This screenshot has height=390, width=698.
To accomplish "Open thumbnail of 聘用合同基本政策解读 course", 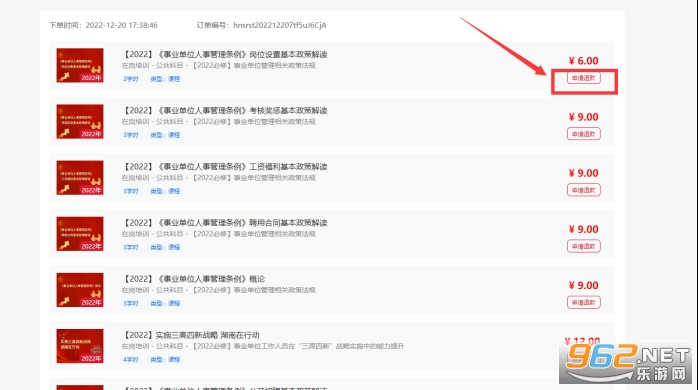I will pos(80,234).
